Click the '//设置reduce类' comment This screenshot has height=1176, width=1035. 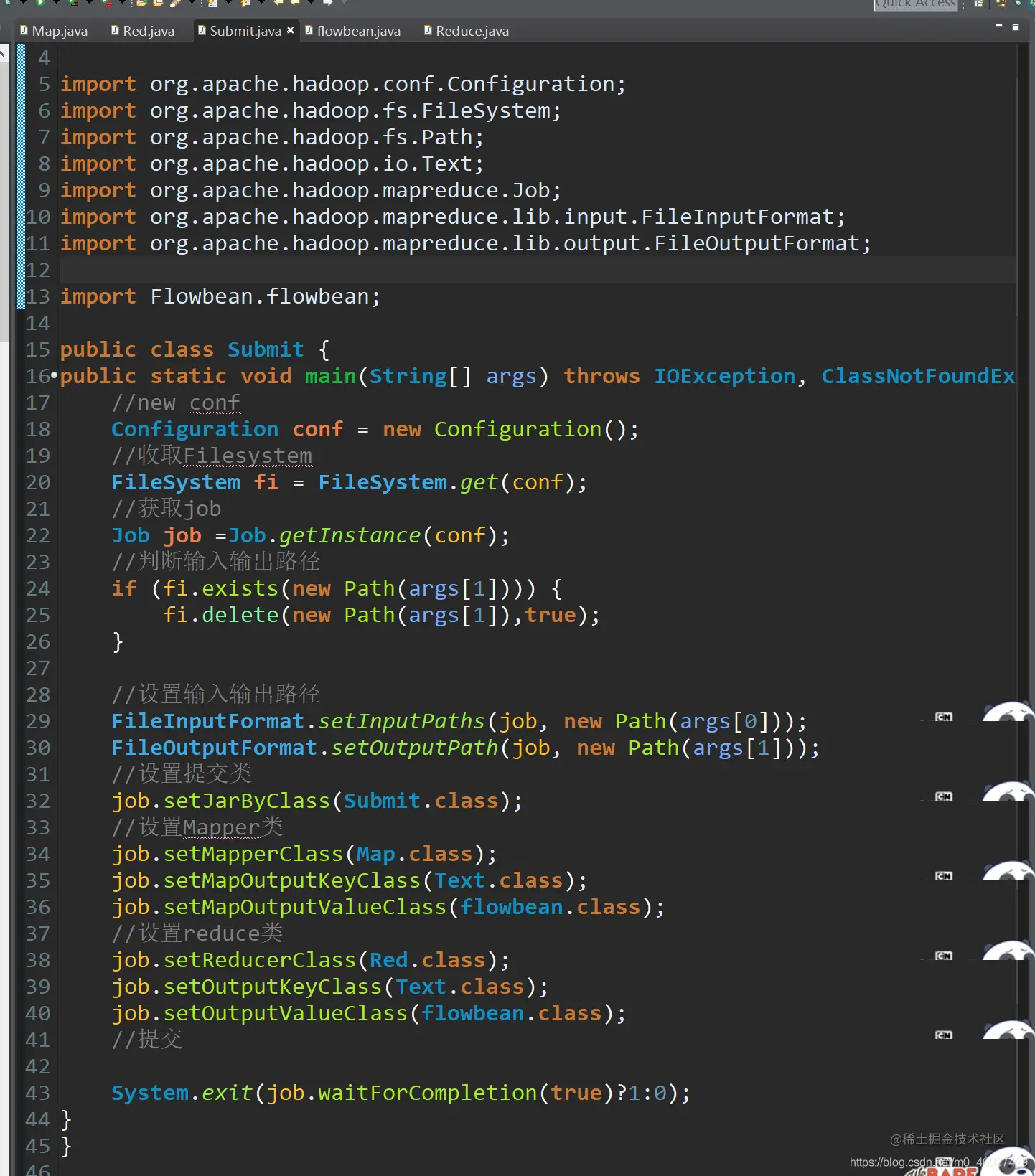[197, 933]
